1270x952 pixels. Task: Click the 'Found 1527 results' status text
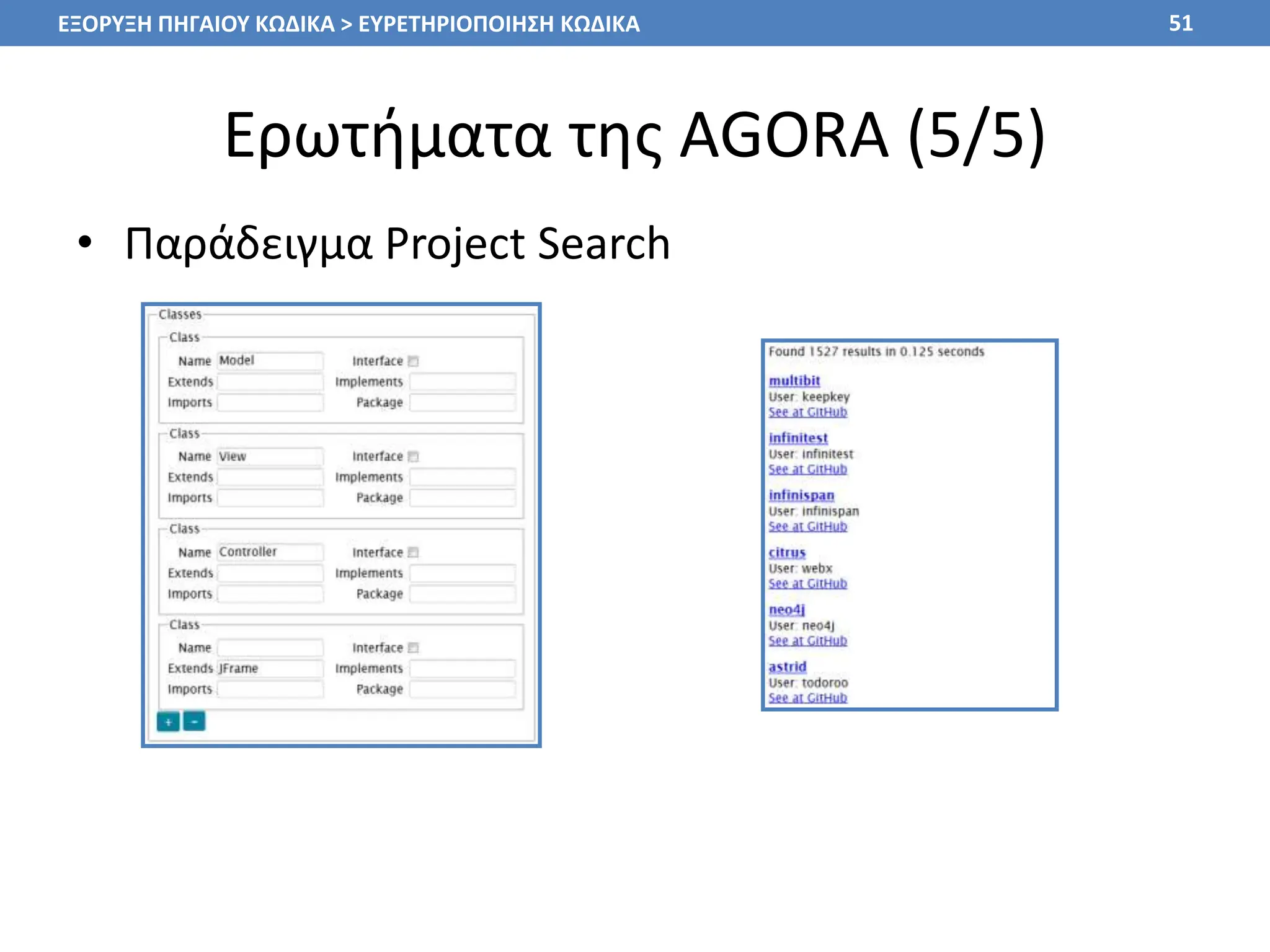click(876, 351)
